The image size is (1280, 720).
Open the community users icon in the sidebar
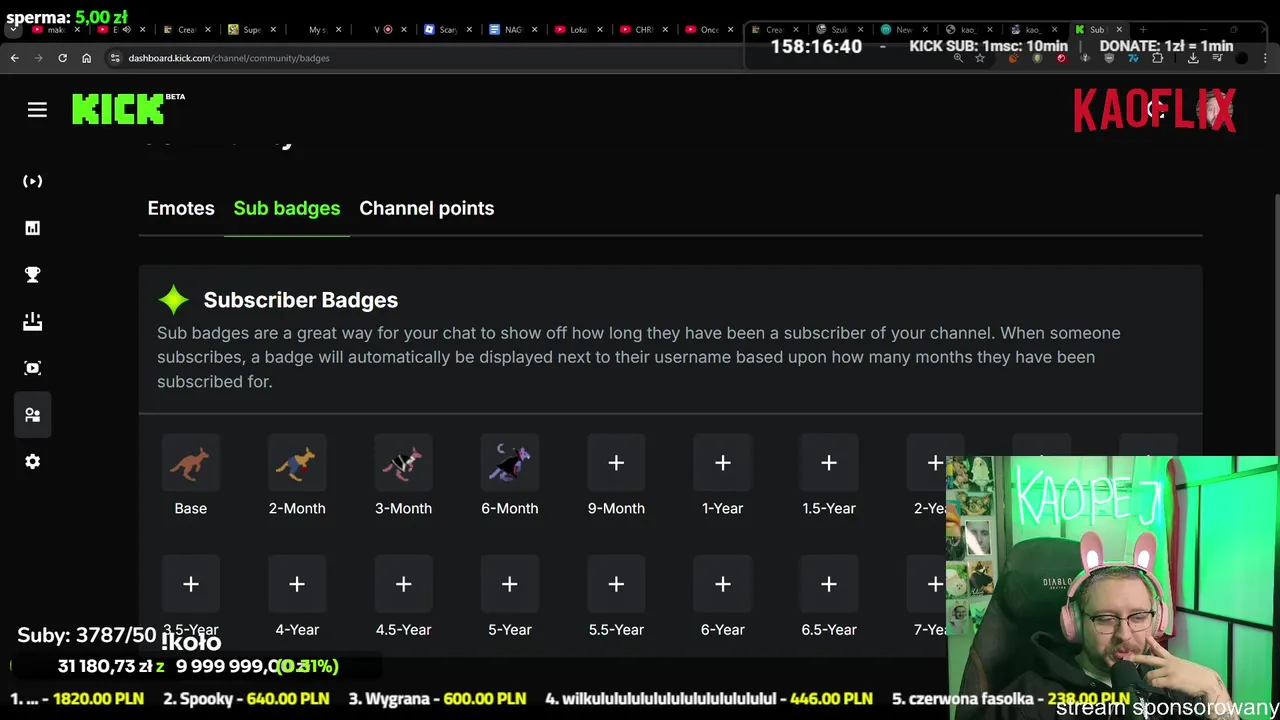[x=33, y=415]
